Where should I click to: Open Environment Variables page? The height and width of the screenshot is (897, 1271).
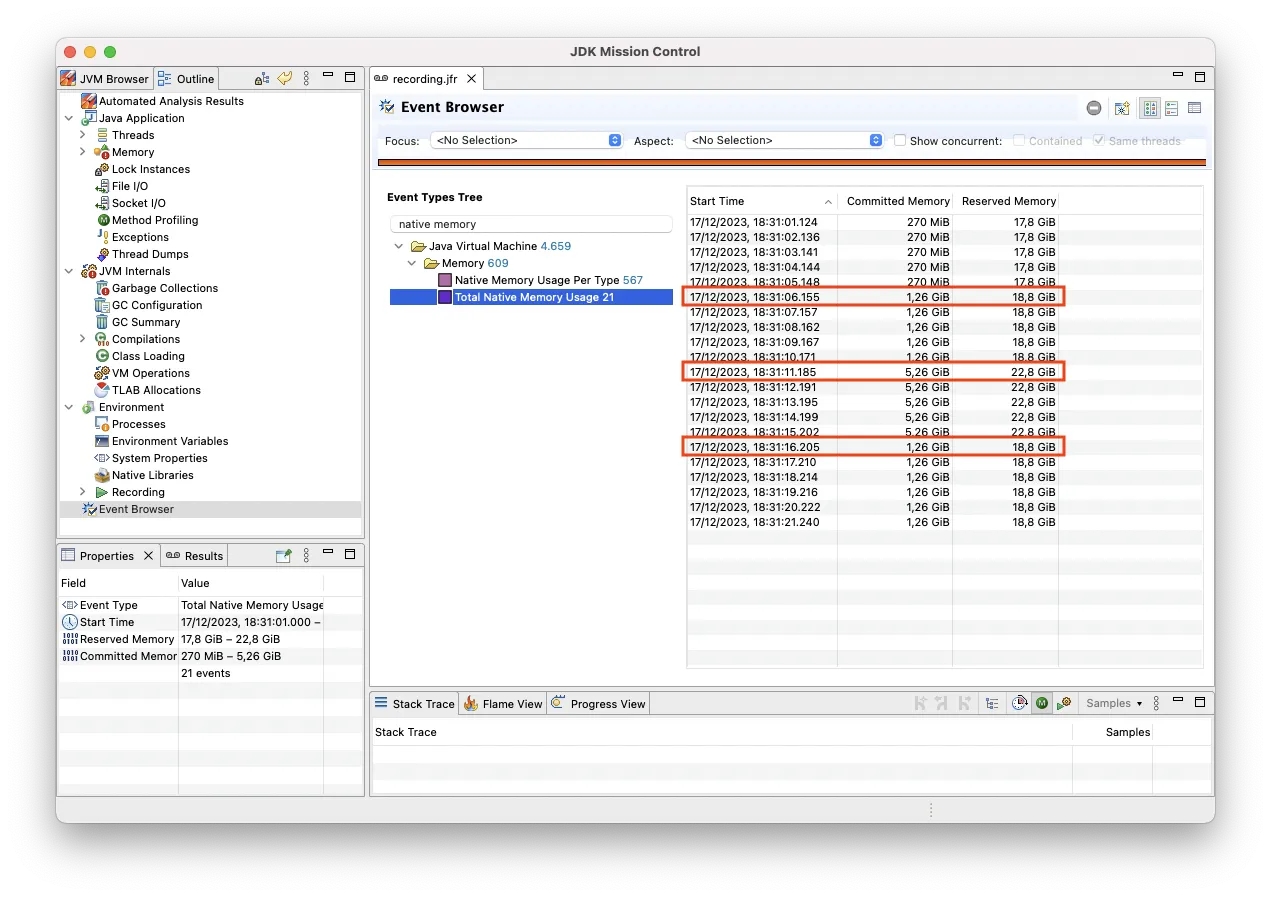click(169, 441)
